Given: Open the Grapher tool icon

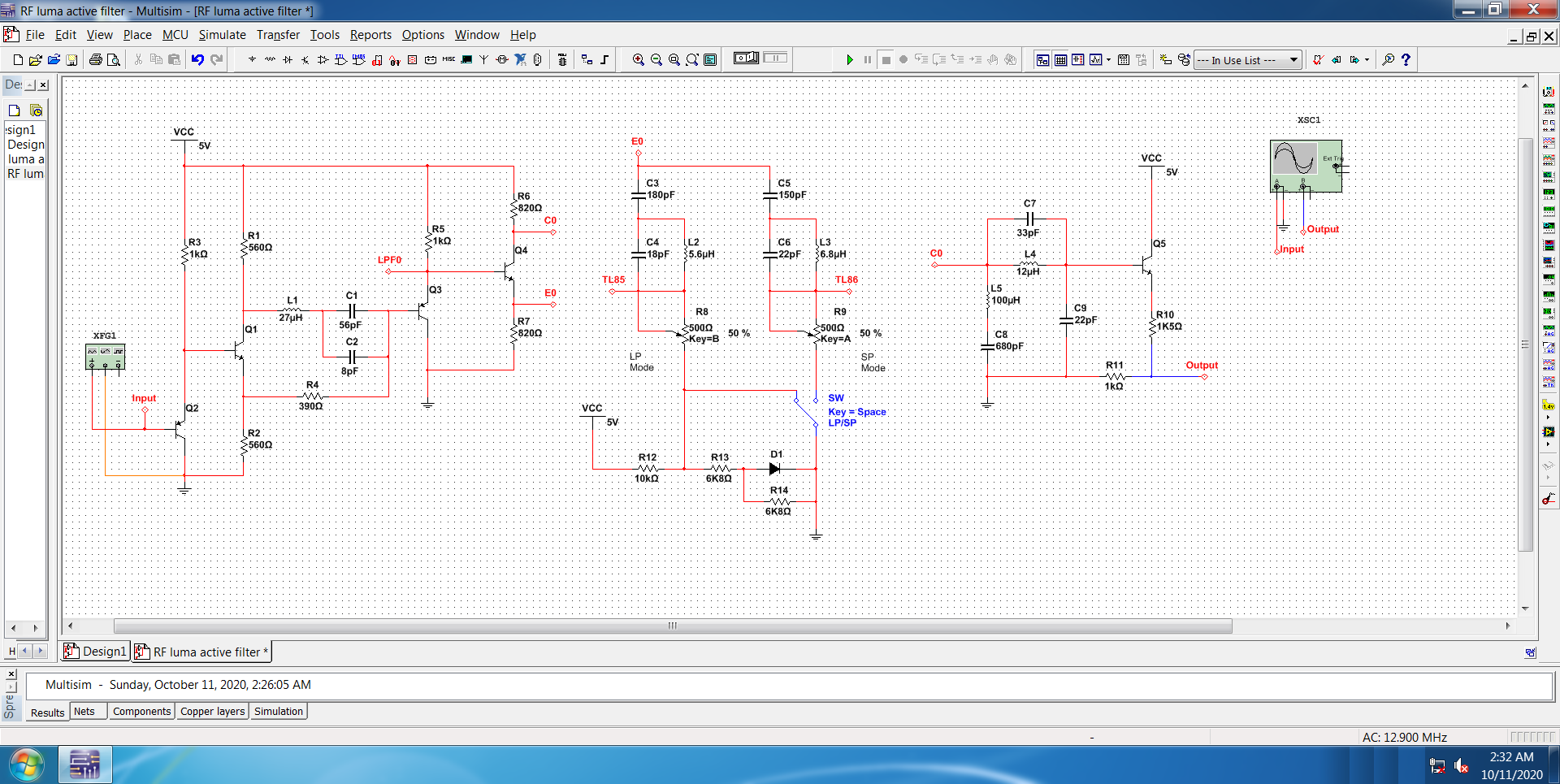Looking at the screenshot, I should (1096, 60).
